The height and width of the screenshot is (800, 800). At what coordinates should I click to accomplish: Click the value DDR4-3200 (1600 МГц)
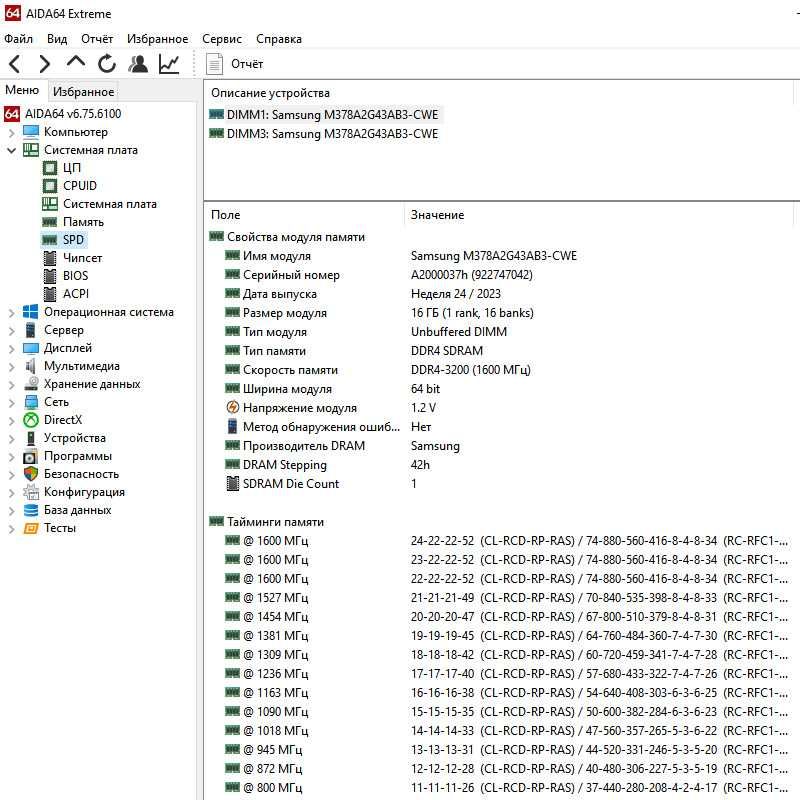pos(470,370)
